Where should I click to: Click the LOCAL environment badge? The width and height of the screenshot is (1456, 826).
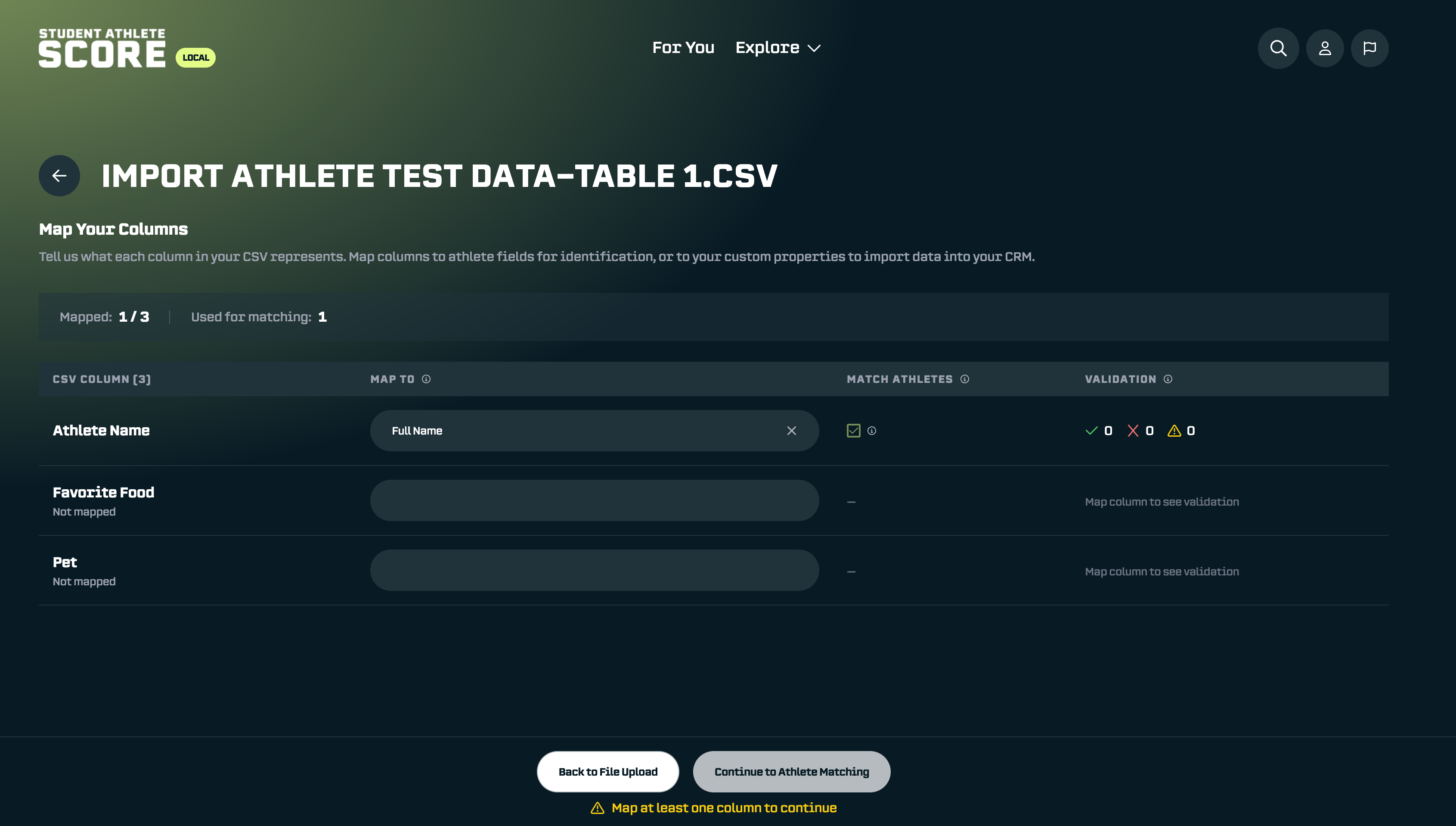click(195, 58)
